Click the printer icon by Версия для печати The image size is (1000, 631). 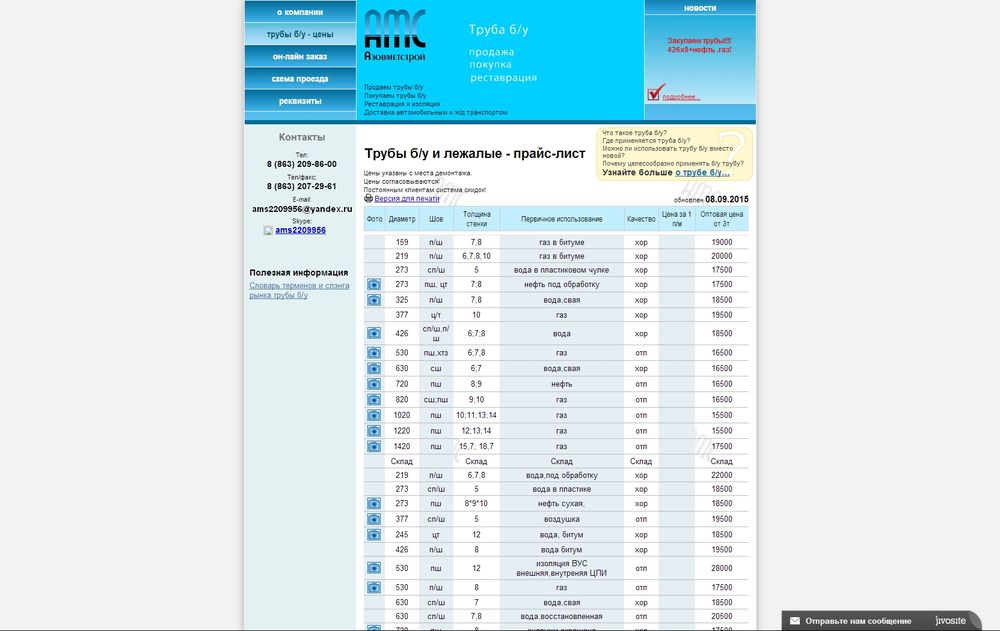(368, 198)
